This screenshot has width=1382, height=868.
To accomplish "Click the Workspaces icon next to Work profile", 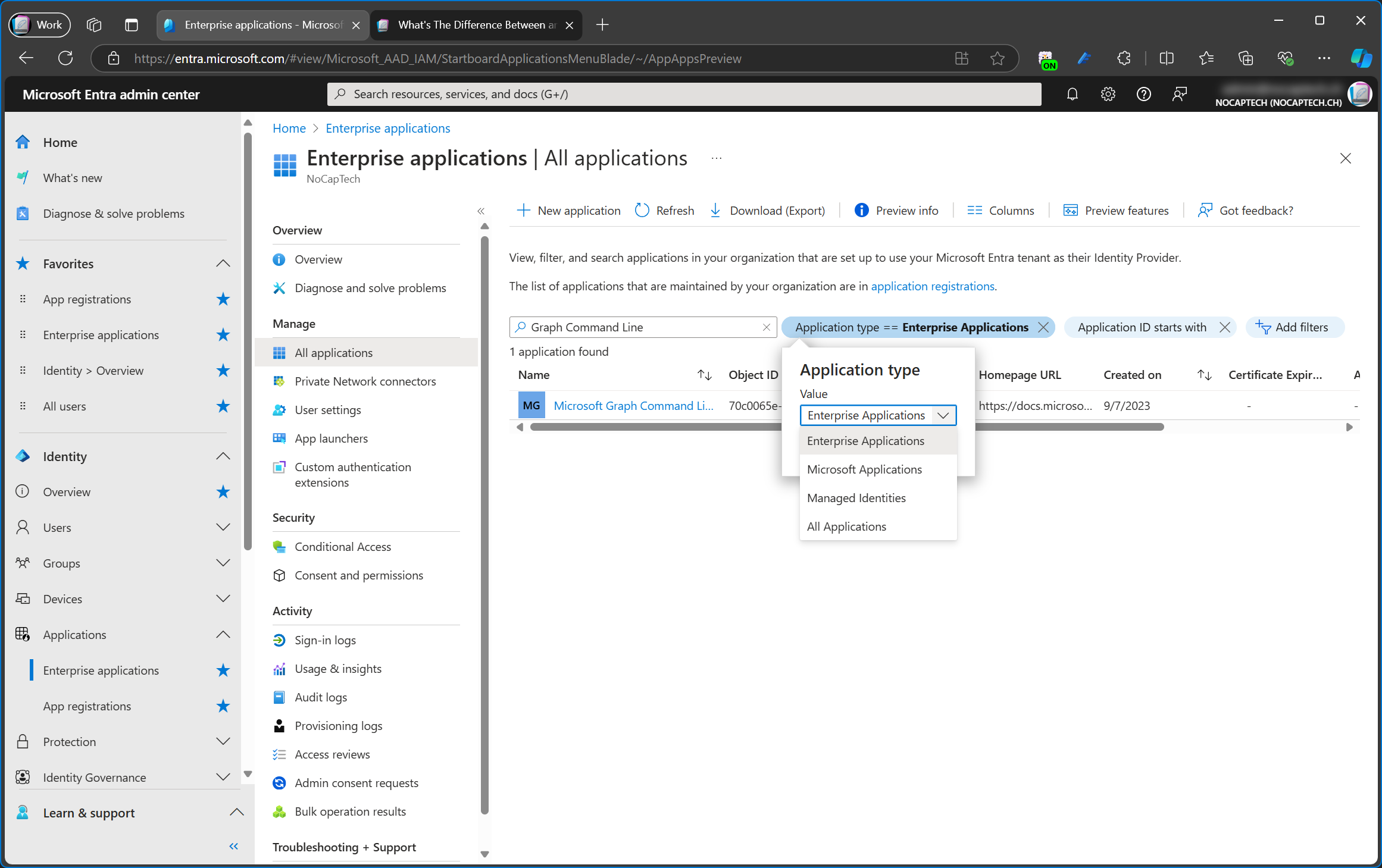I will click(94, 25).
